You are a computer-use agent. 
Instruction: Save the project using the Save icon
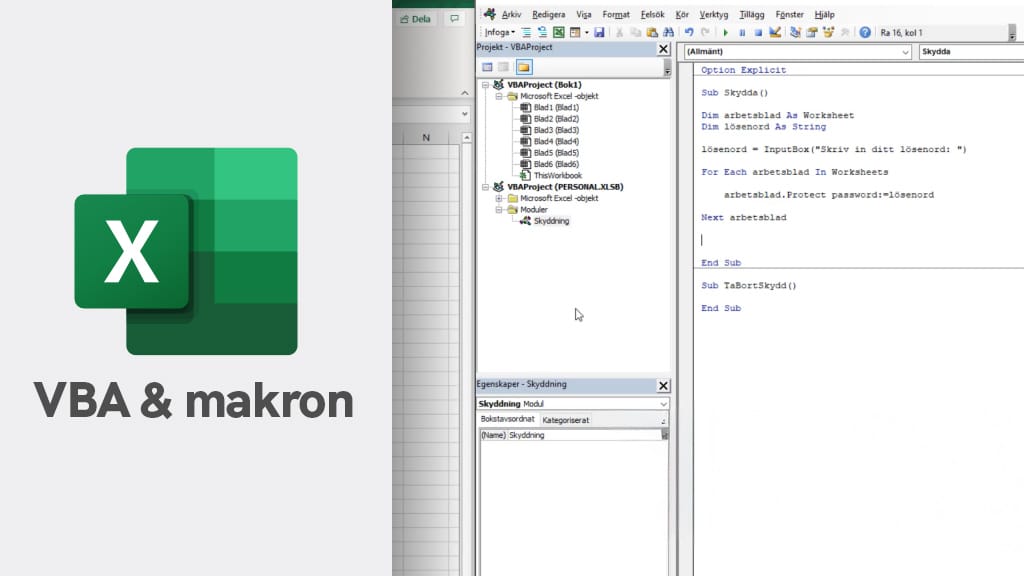[x=600, y=33]
